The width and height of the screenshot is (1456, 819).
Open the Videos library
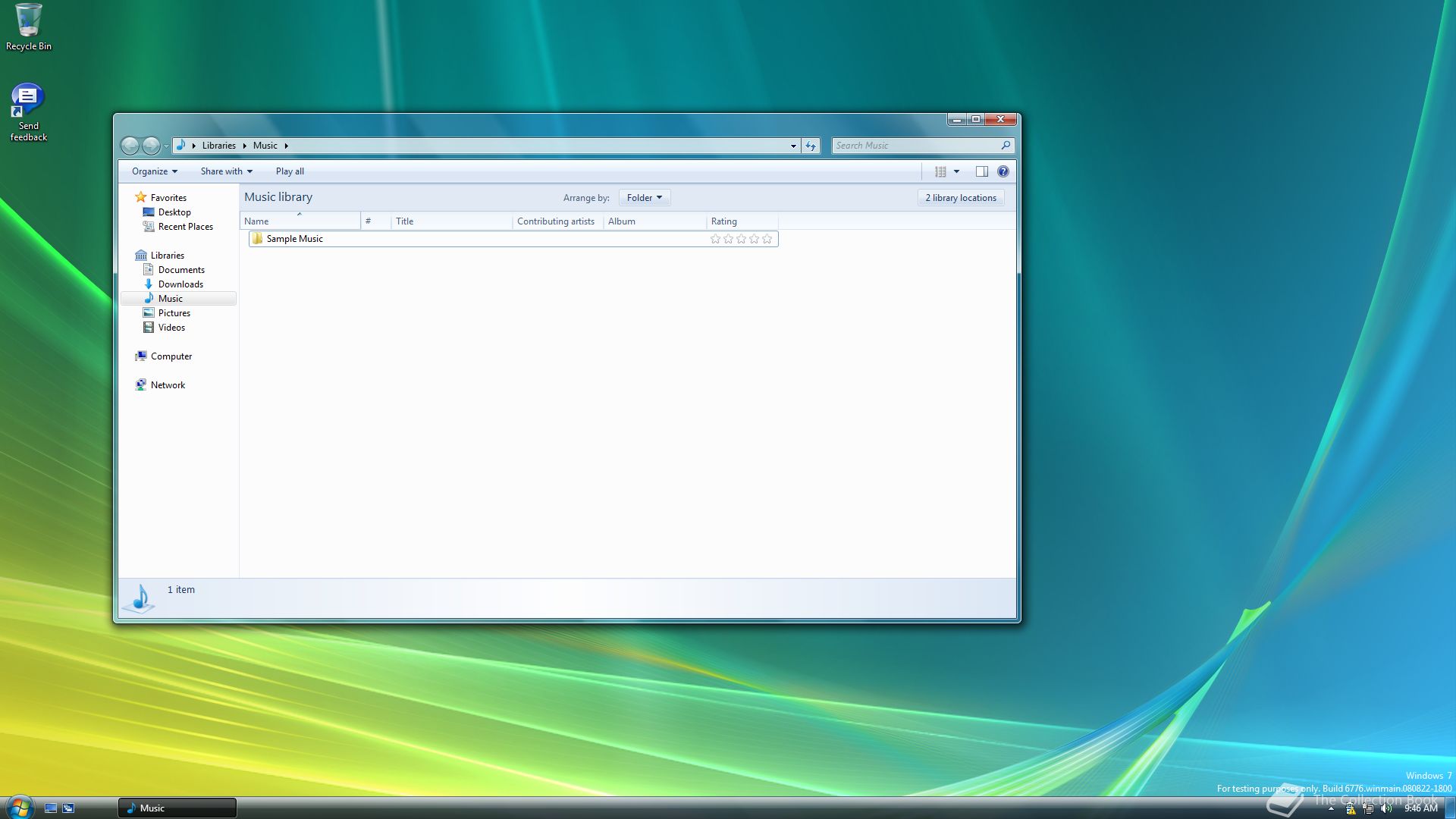171,328
